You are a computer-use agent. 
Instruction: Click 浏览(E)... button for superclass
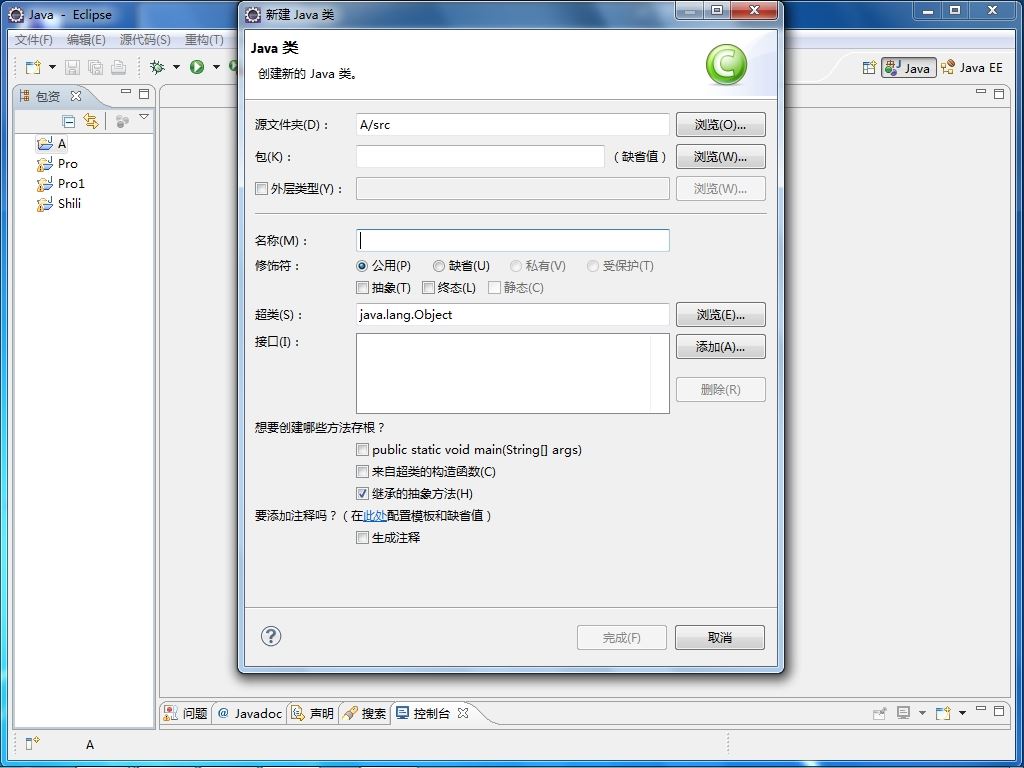pyautogui.click(x=720, y=315)
